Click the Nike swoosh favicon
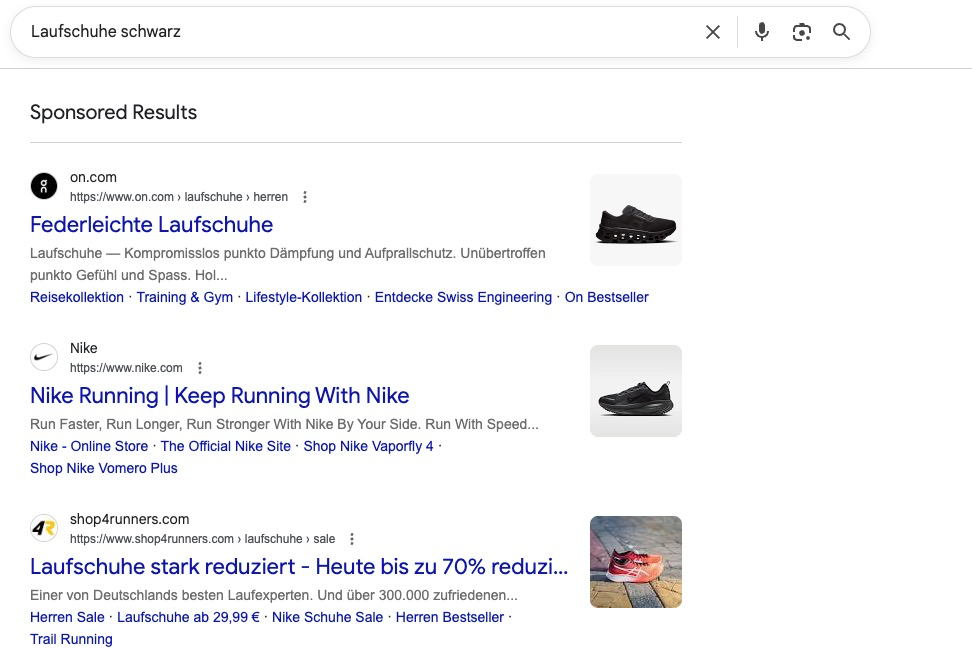Screen dimensions: 972x648 coord(44,357)
